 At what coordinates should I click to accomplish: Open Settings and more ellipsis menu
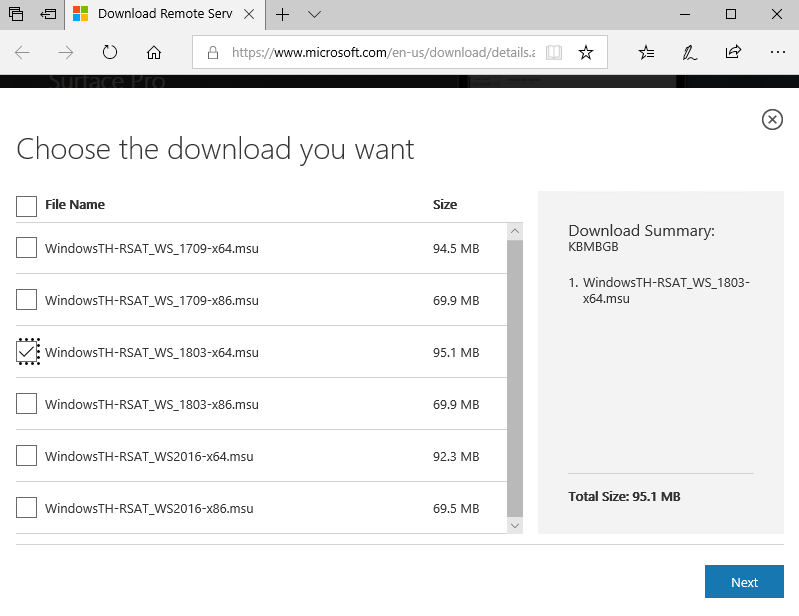point(777,52)
